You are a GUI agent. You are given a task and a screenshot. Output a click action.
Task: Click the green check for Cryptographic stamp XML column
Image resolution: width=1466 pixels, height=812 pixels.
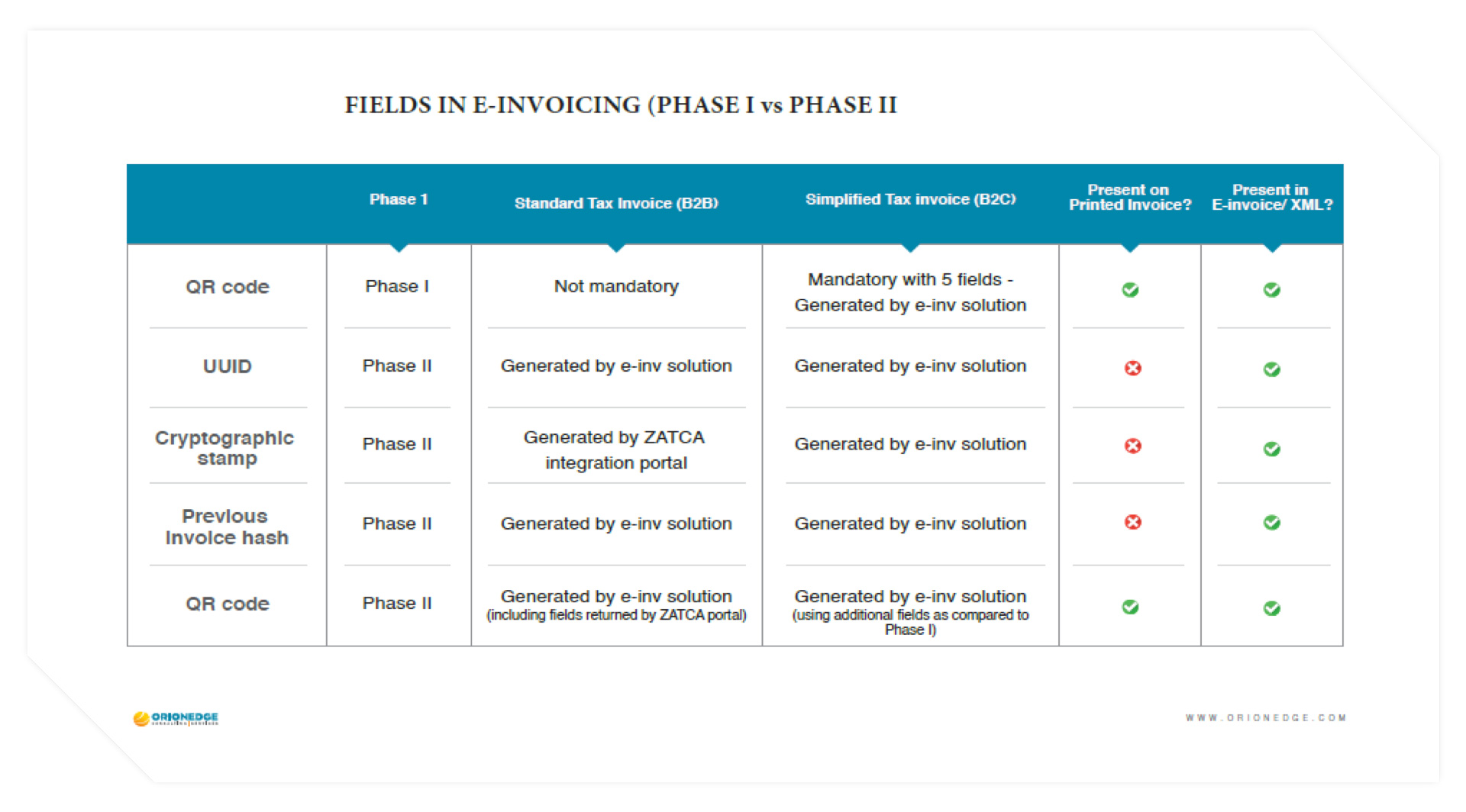[1271, 449]
